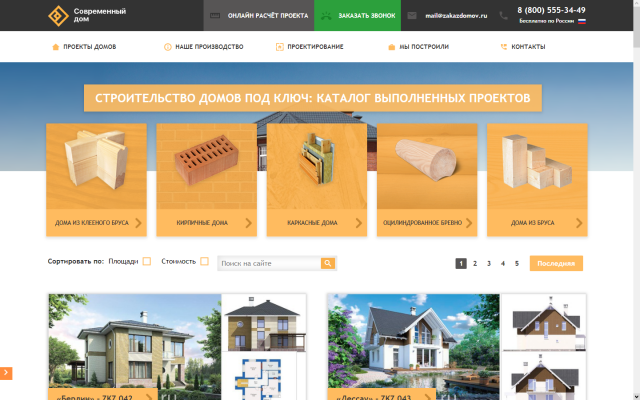The width and height of the screenshot is (640, 400).
Task: Open the Контакты page
Action: coord(528,47)
